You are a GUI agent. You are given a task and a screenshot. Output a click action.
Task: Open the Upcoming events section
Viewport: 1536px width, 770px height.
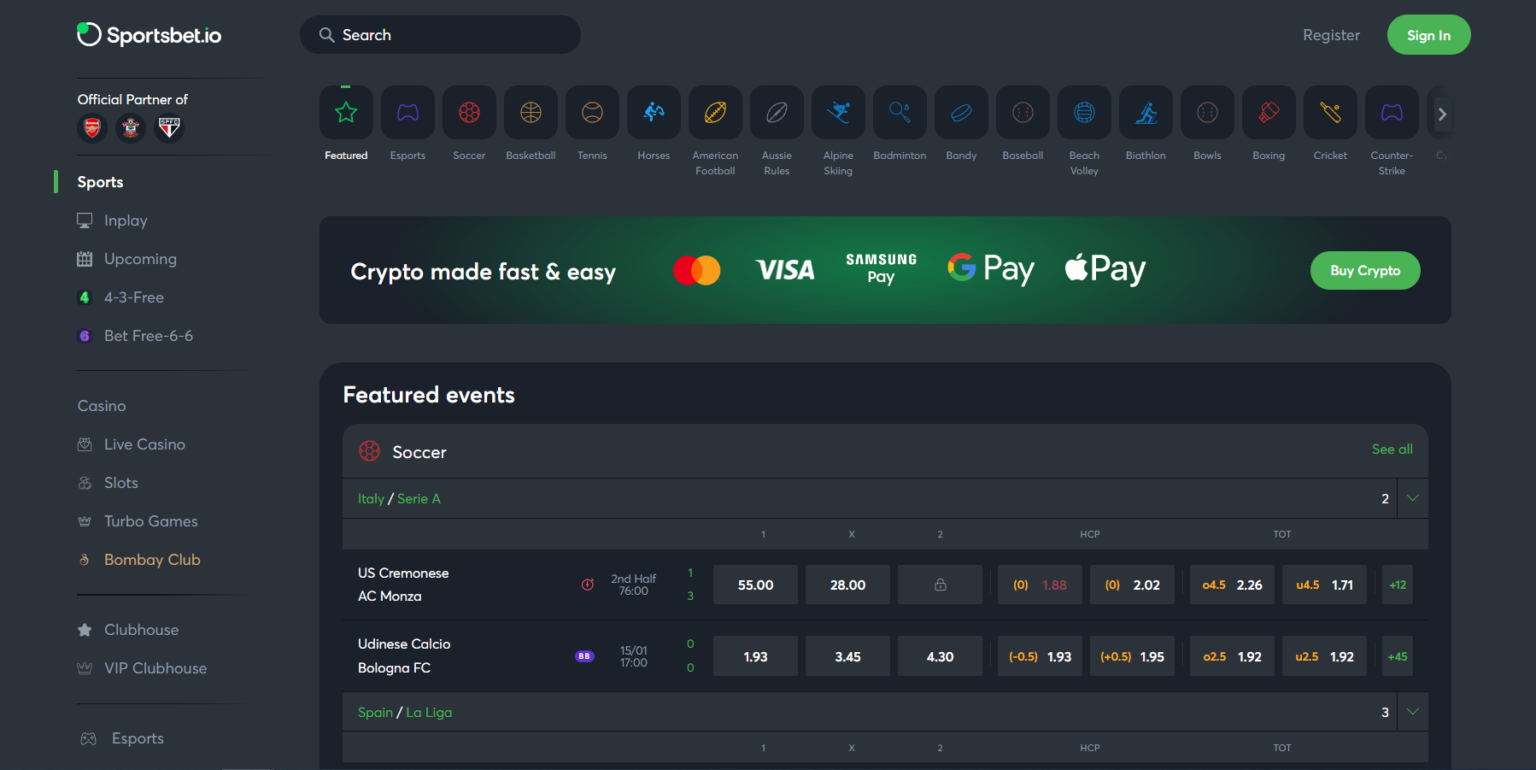138,258
